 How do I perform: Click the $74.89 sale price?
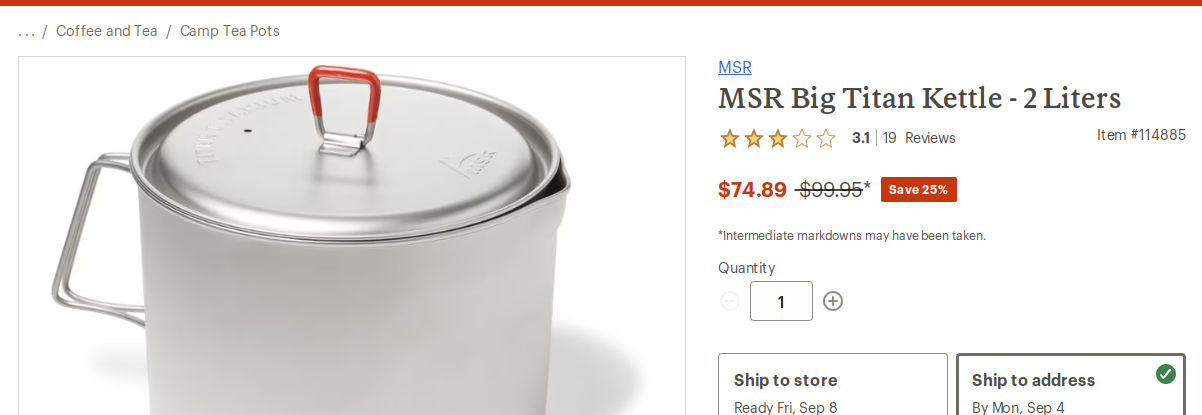[x=752, y=190]
